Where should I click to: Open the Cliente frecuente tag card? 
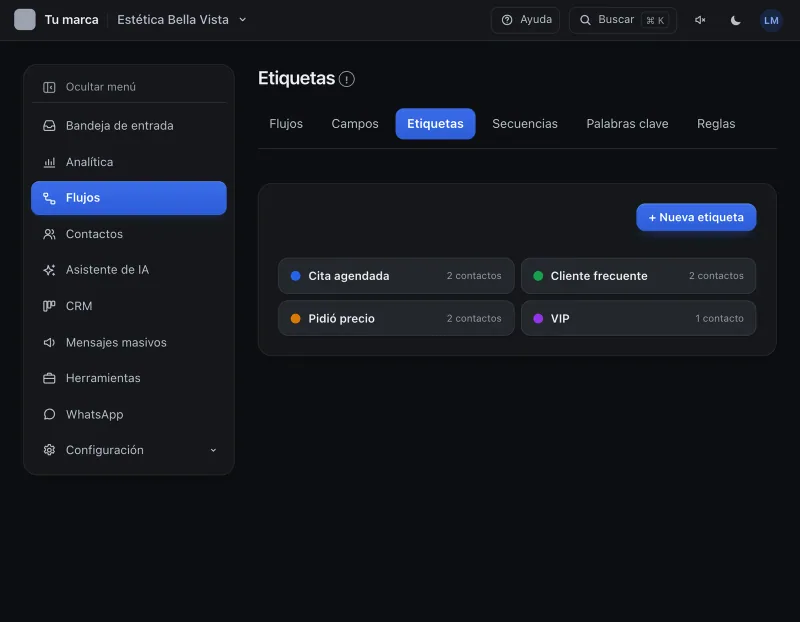click(638, 276)
